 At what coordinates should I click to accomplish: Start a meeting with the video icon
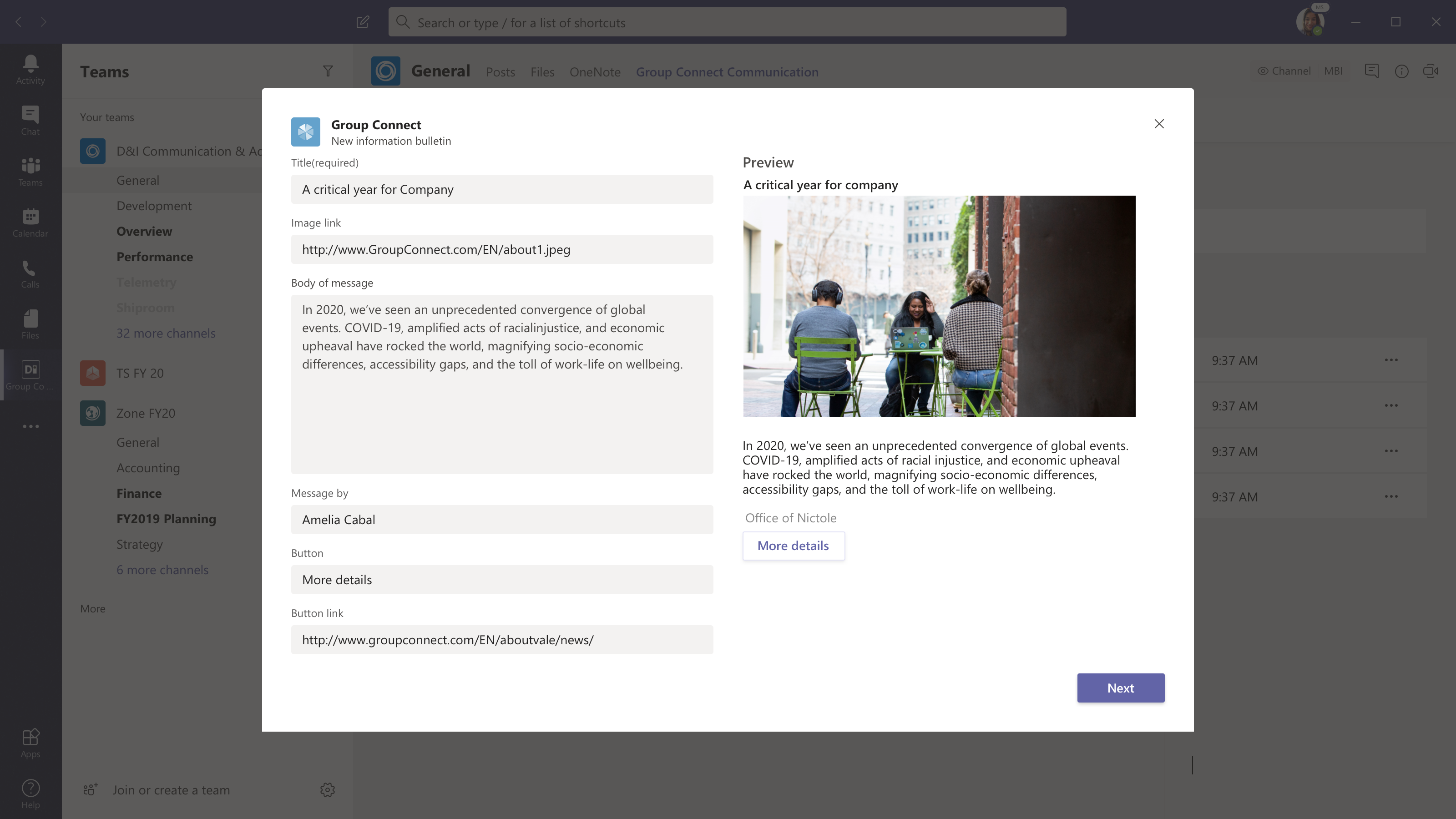point(1431,71)
